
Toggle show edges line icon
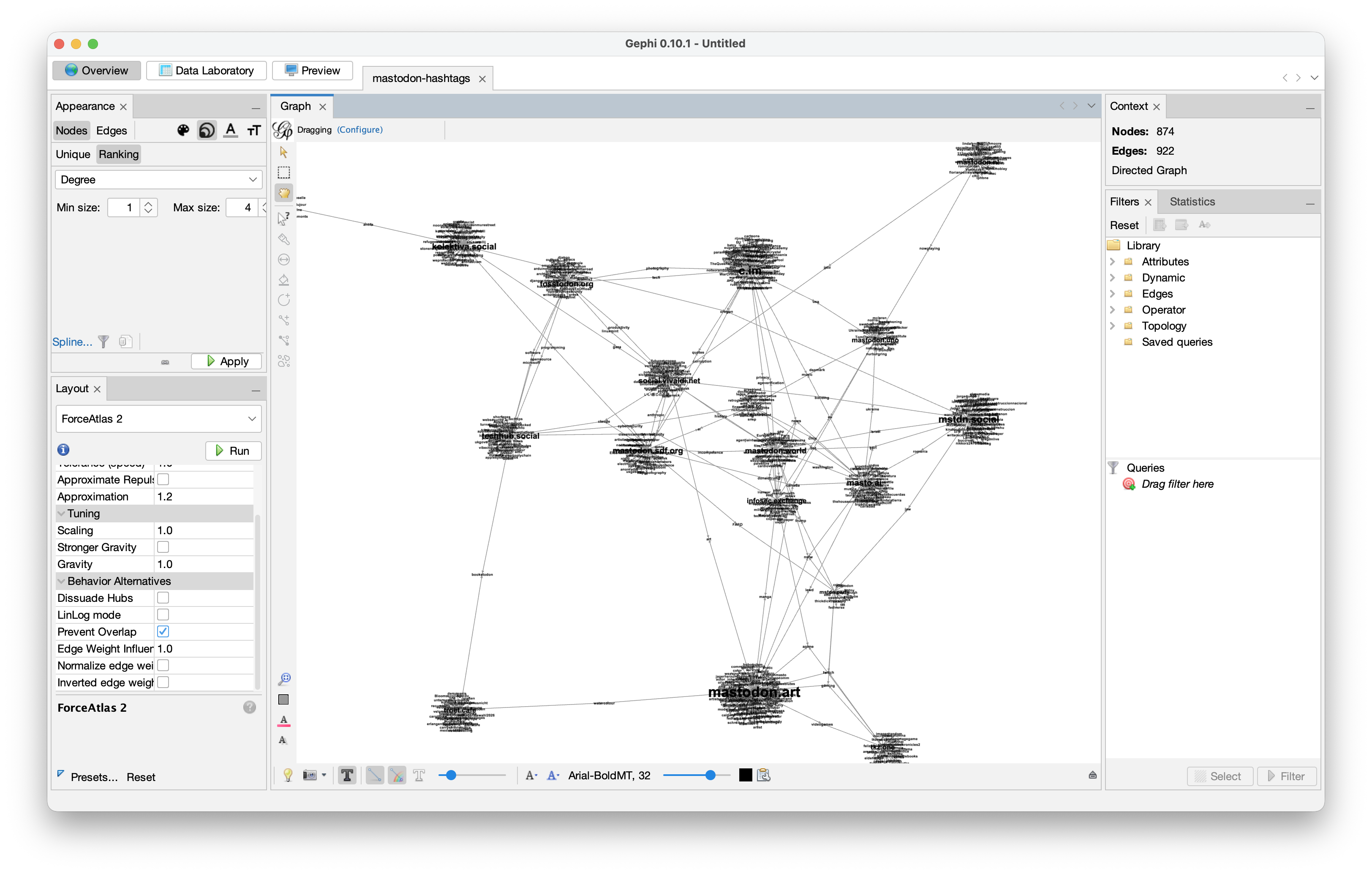click(x=374, y=776)
